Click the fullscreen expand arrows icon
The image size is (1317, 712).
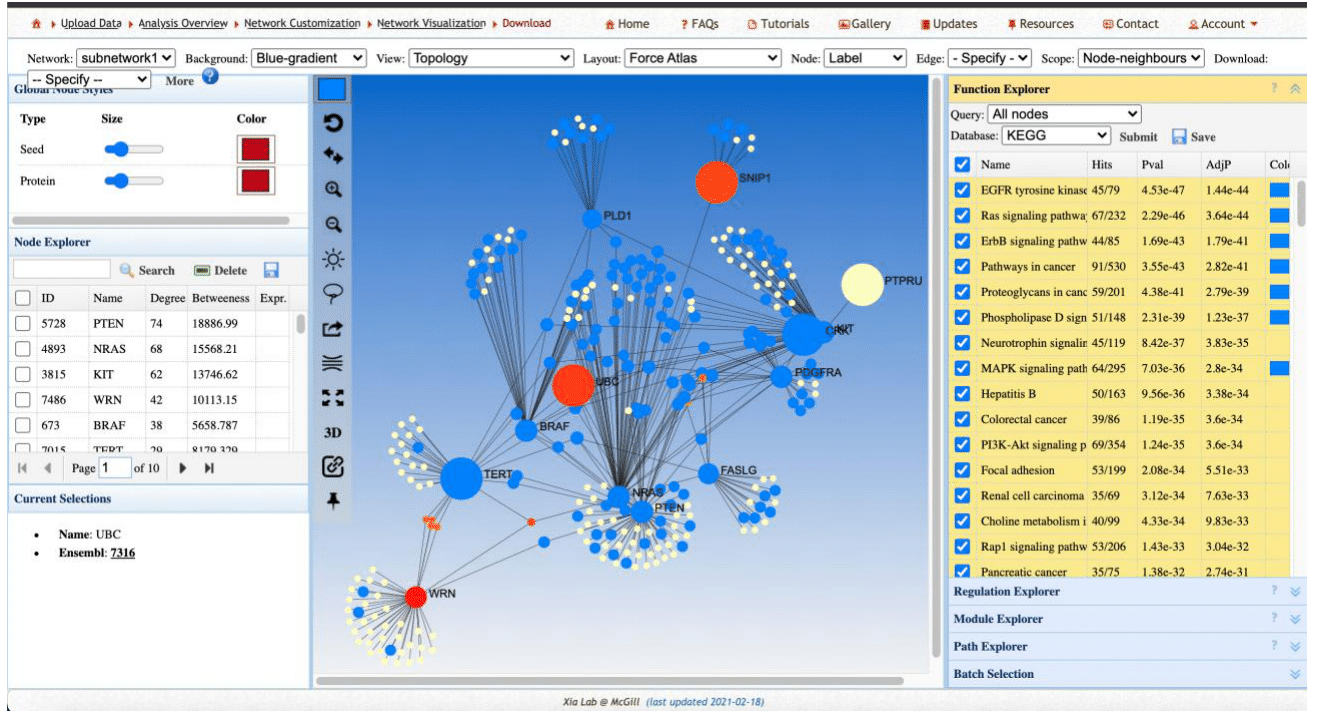tap(333, 398)
